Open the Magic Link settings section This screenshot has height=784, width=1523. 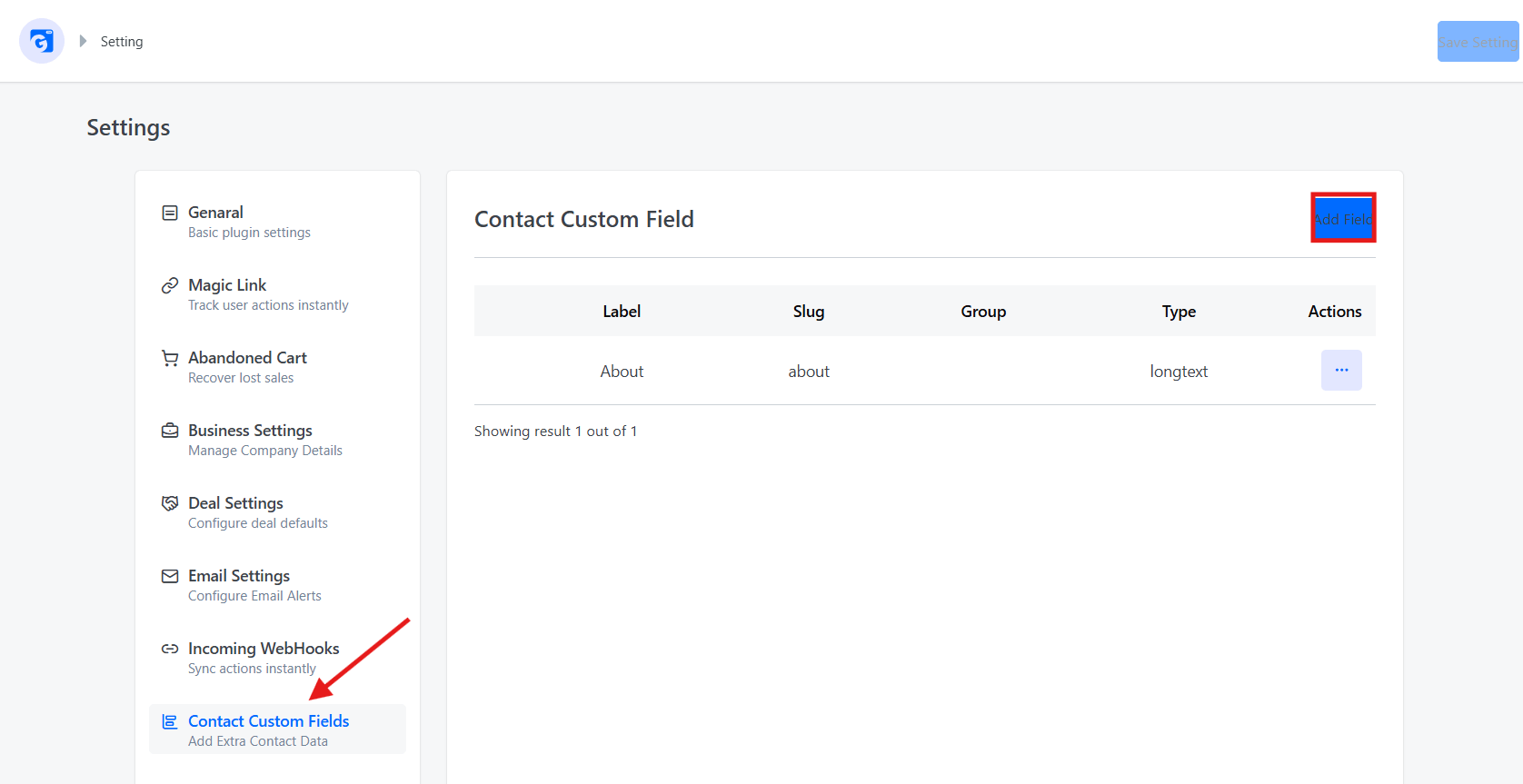277,293
